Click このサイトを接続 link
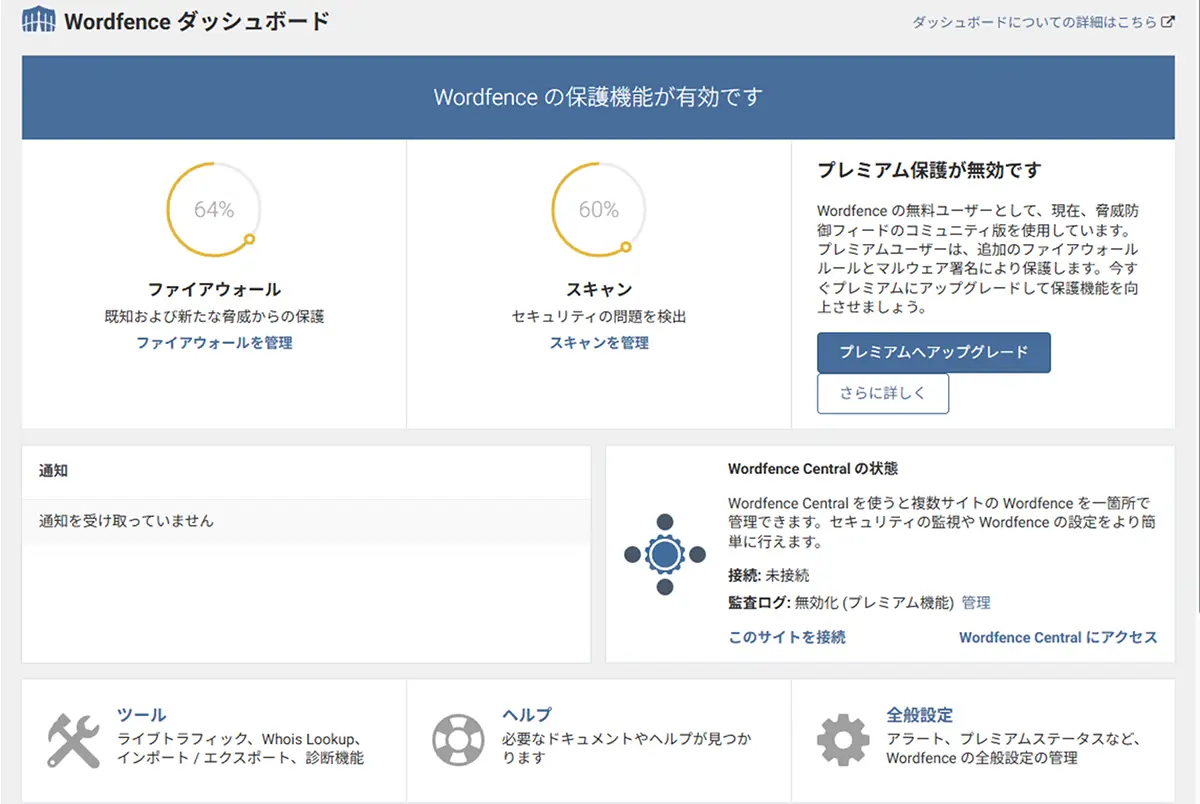This screenshot has width=1200, height=804. (x=787, y=637)
